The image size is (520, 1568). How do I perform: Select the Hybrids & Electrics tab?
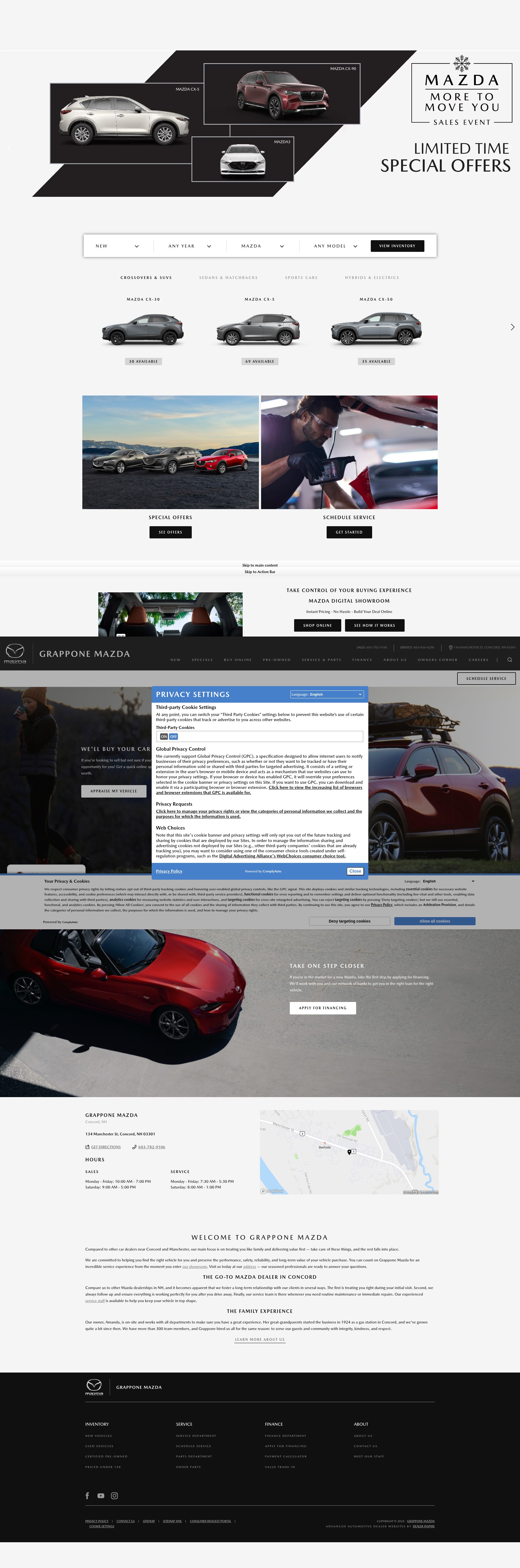[x=372, y=278]
